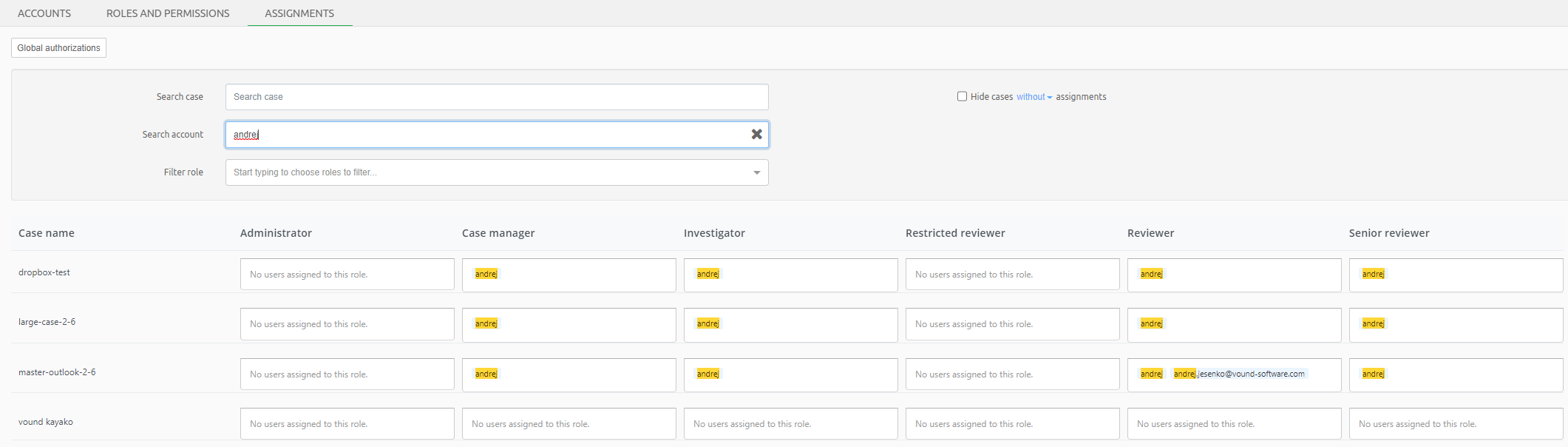This screenshot has width=1568, height=447.
Task: Switch to the Accounts tab
Action: pos(44,13)
